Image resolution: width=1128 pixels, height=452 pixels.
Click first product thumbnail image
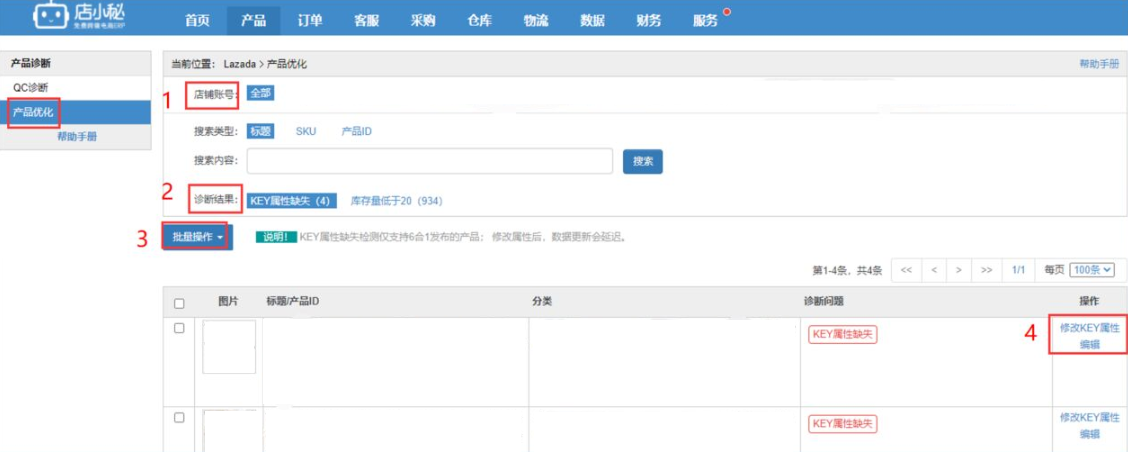tap(229, 347)
